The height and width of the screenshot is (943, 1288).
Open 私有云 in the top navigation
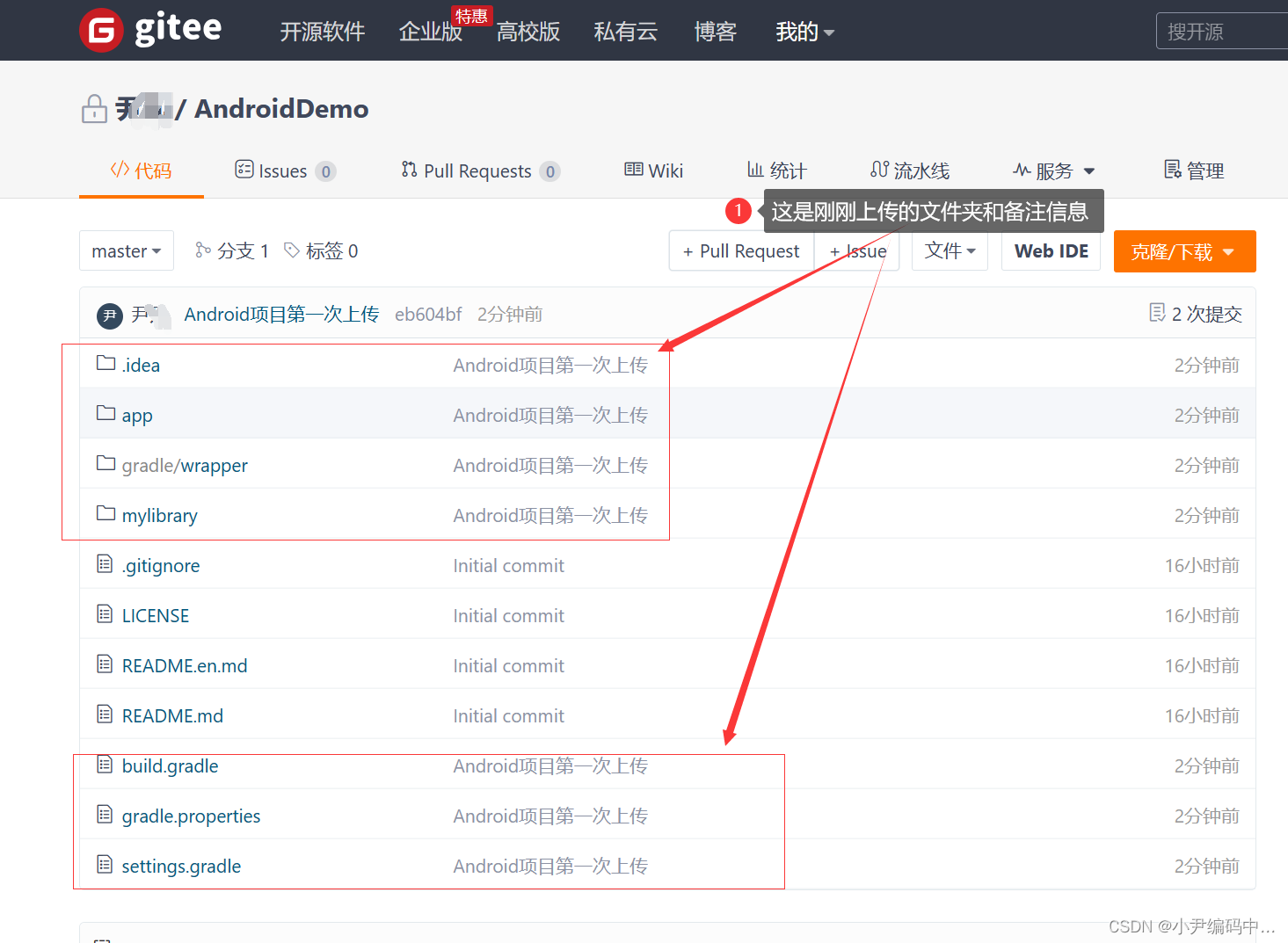pyautogui.click(x=626, y=32)
